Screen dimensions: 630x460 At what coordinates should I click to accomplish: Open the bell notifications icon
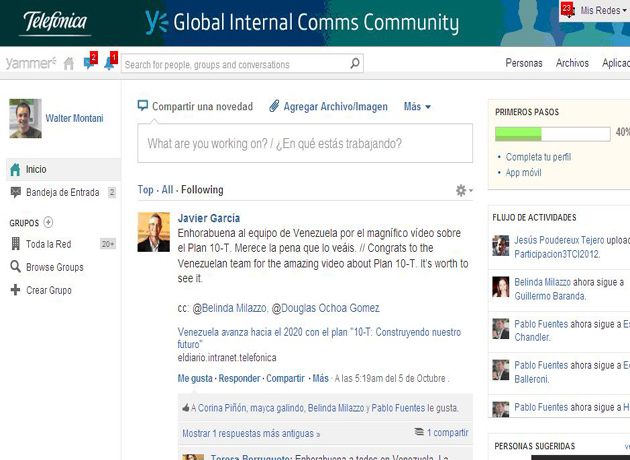tap(109, 63)
